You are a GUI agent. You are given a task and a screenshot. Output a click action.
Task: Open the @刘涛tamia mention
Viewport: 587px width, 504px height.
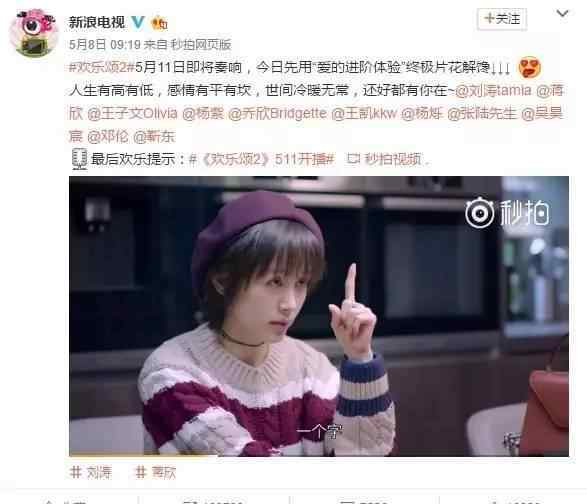493,90
